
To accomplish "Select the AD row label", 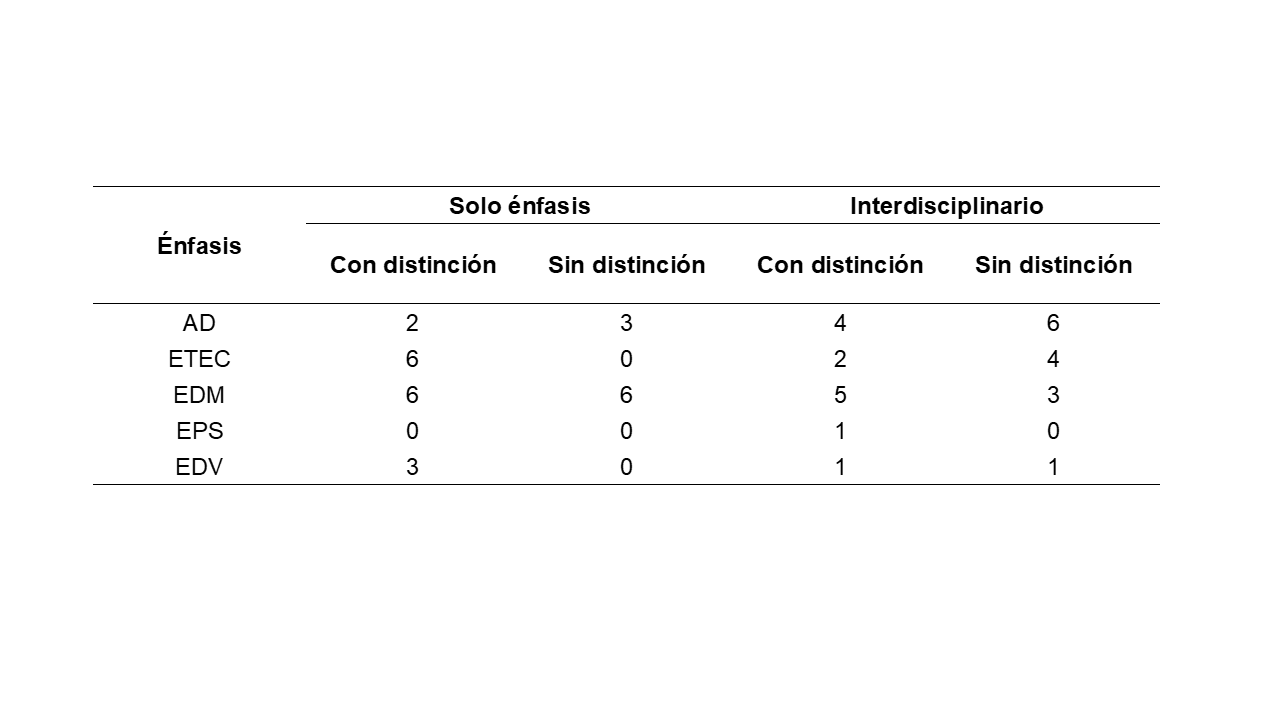I will pyautogui.click(x=199, y=323).
